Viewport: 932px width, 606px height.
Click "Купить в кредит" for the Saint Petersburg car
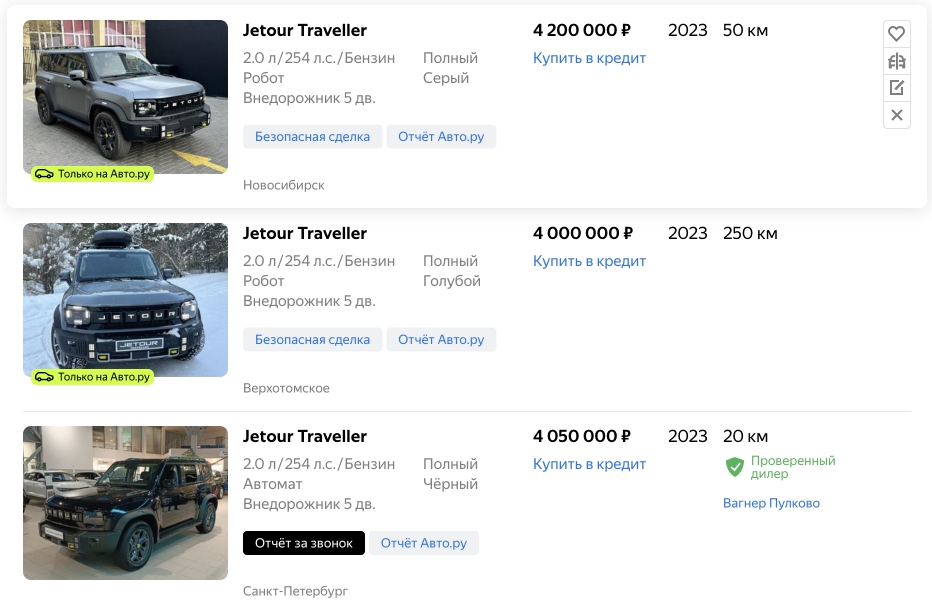[589, 464]
